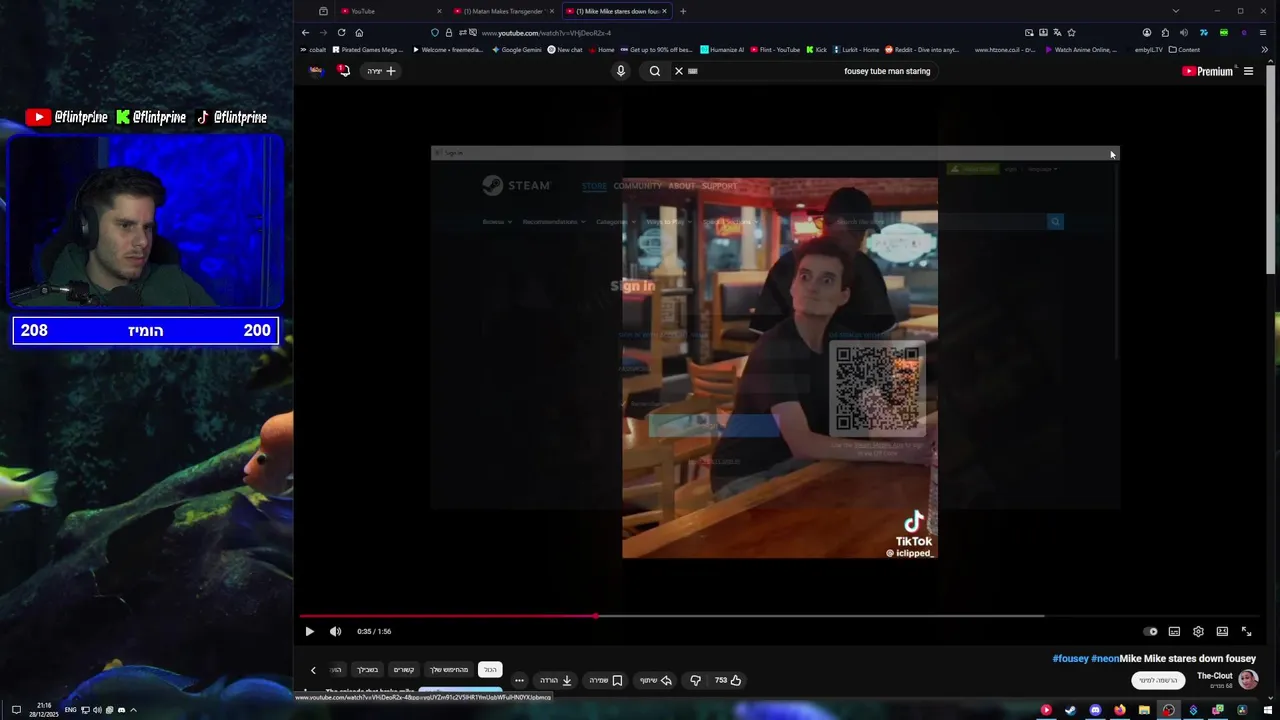Open the player settings gear

pos(1198,631)
